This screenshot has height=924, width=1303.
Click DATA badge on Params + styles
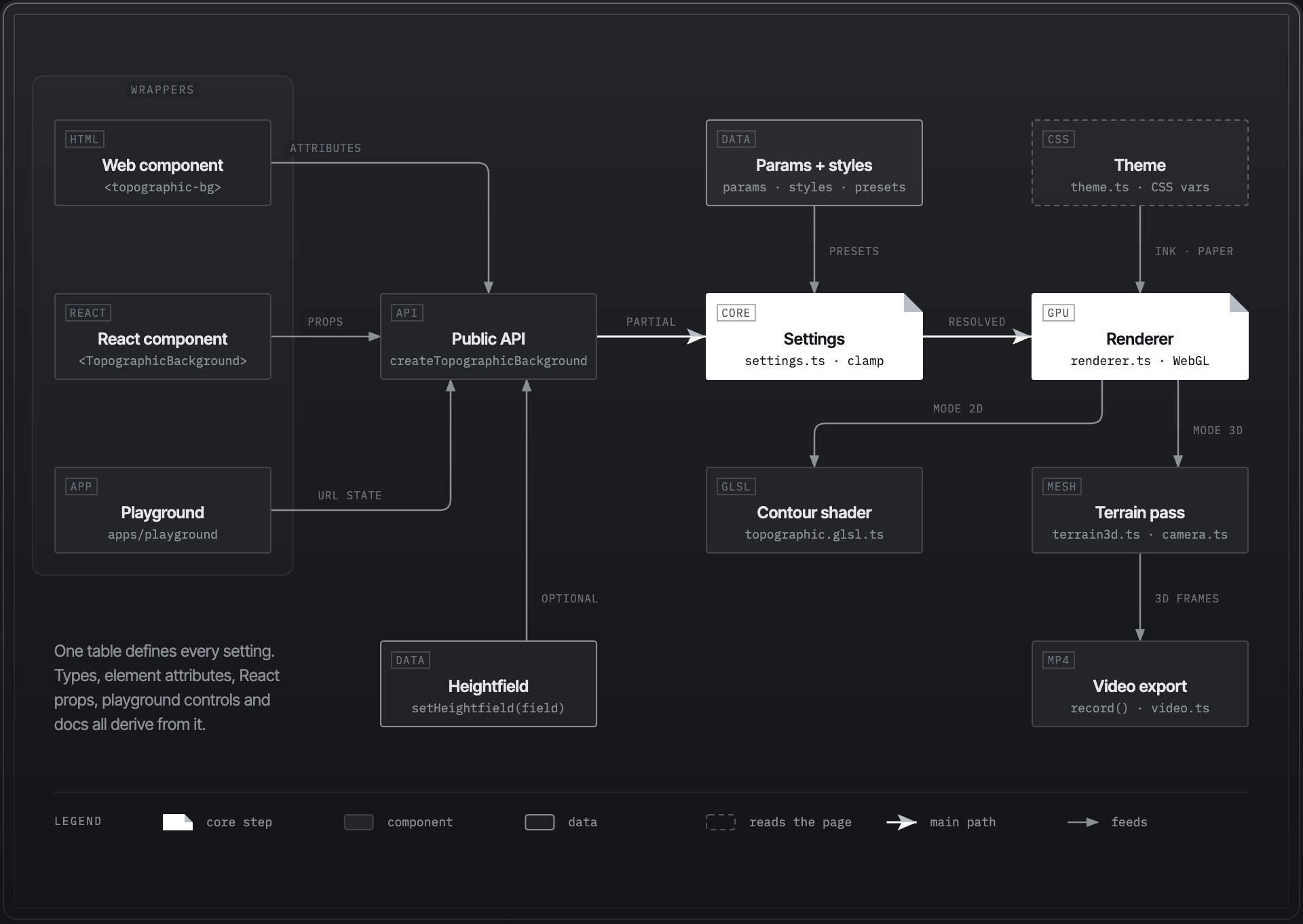click(x=736, y=139)
